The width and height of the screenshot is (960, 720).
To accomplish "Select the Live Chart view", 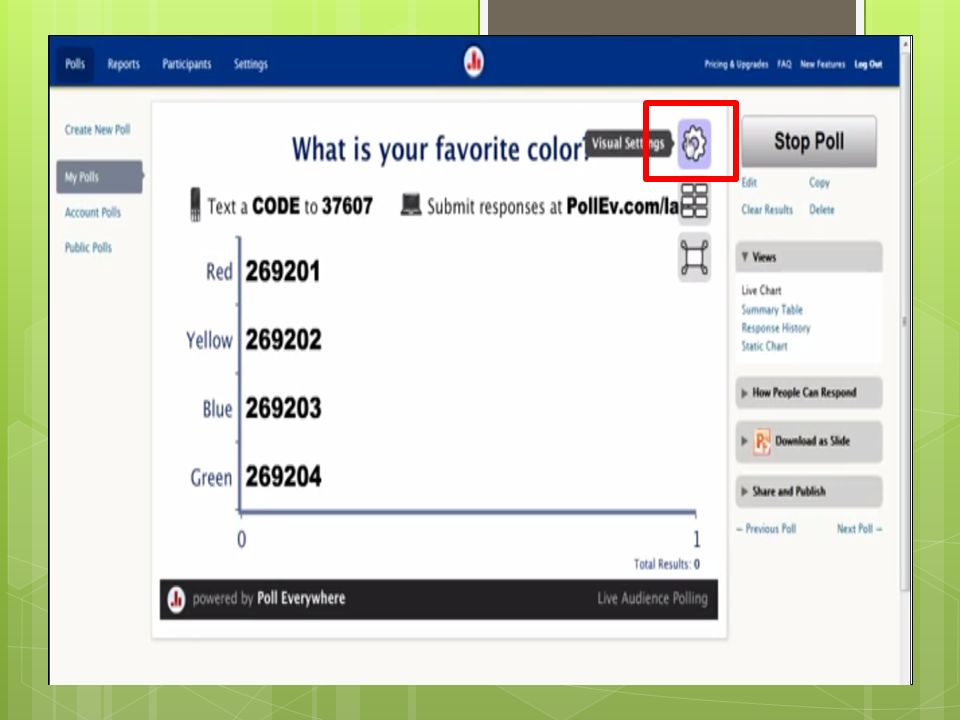I will (x=761, y=290).
